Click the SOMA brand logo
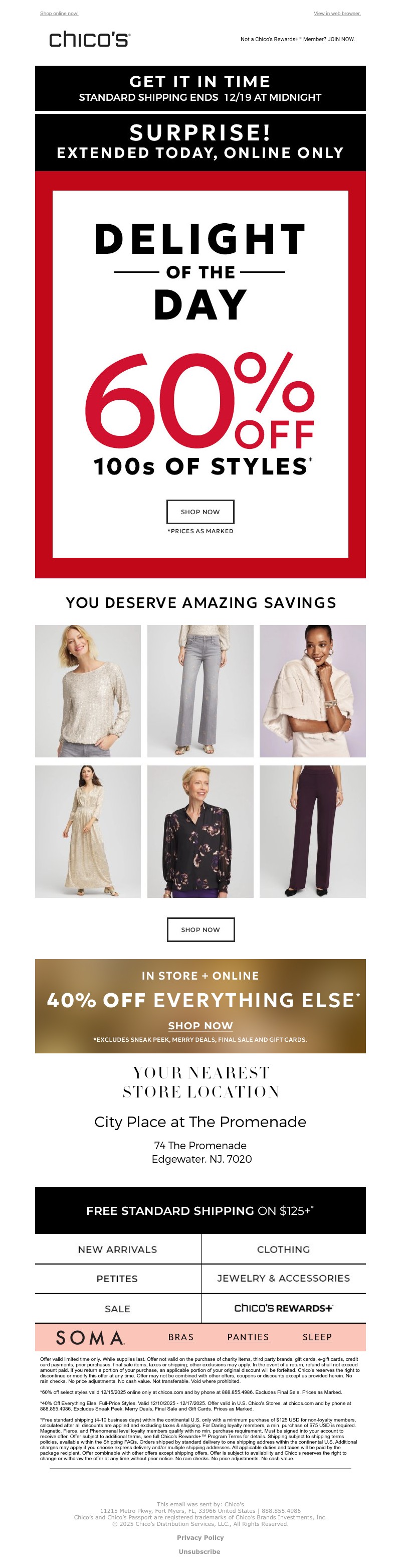 tap(90, 1337)
